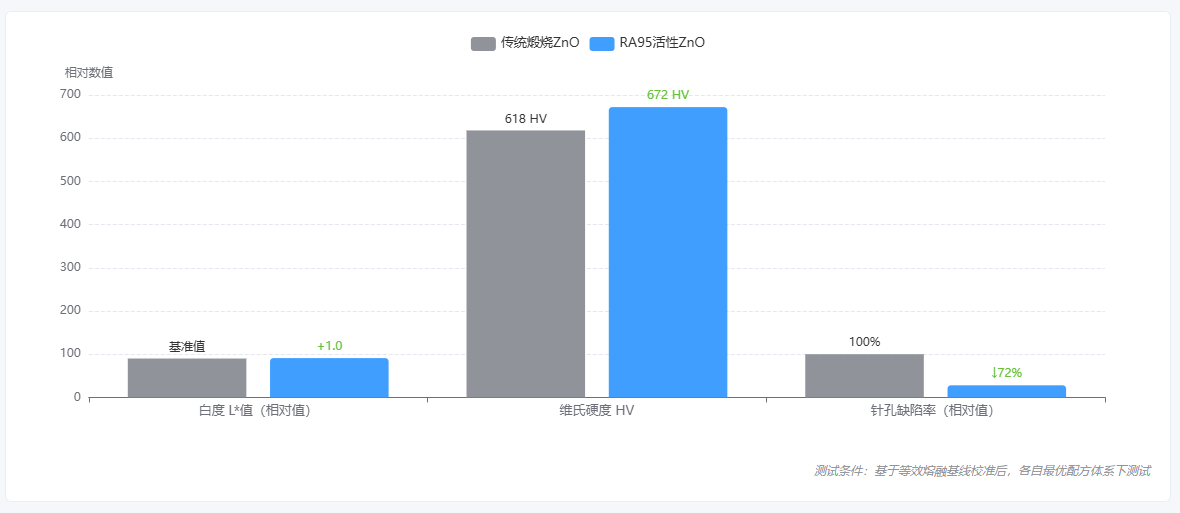Click the 针孔缺陷率 axis category label
Viewport: 1180px width, 513px height.
[x=932, y=411]
